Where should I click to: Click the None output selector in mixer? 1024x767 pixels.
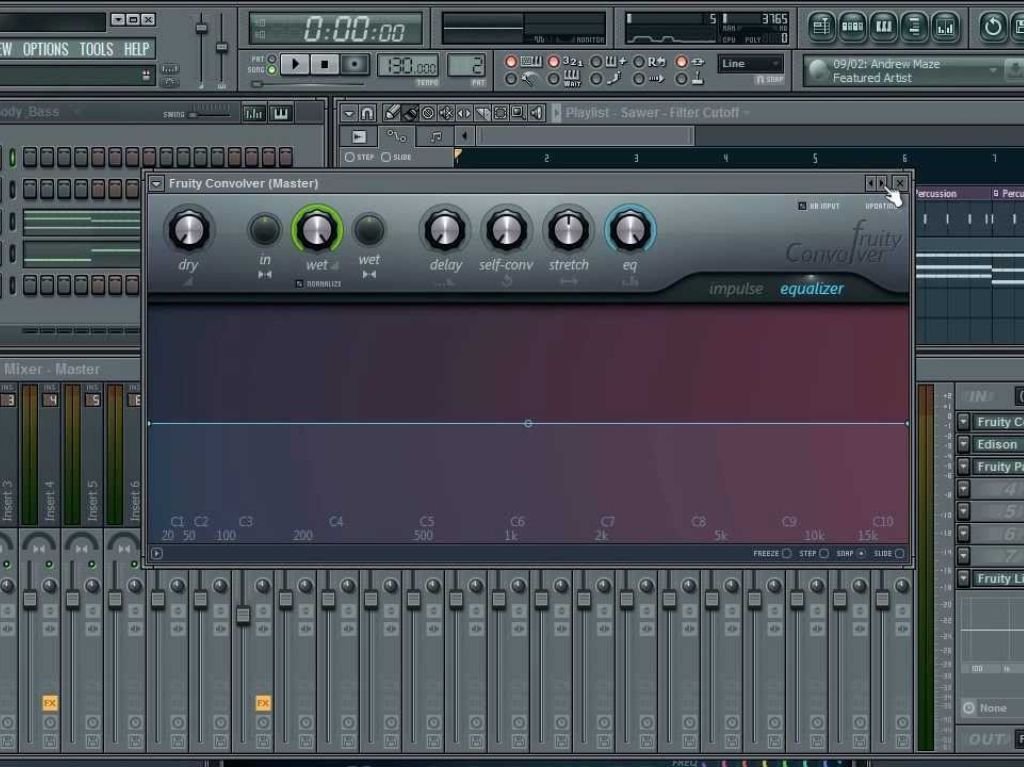tap(993, 708)
